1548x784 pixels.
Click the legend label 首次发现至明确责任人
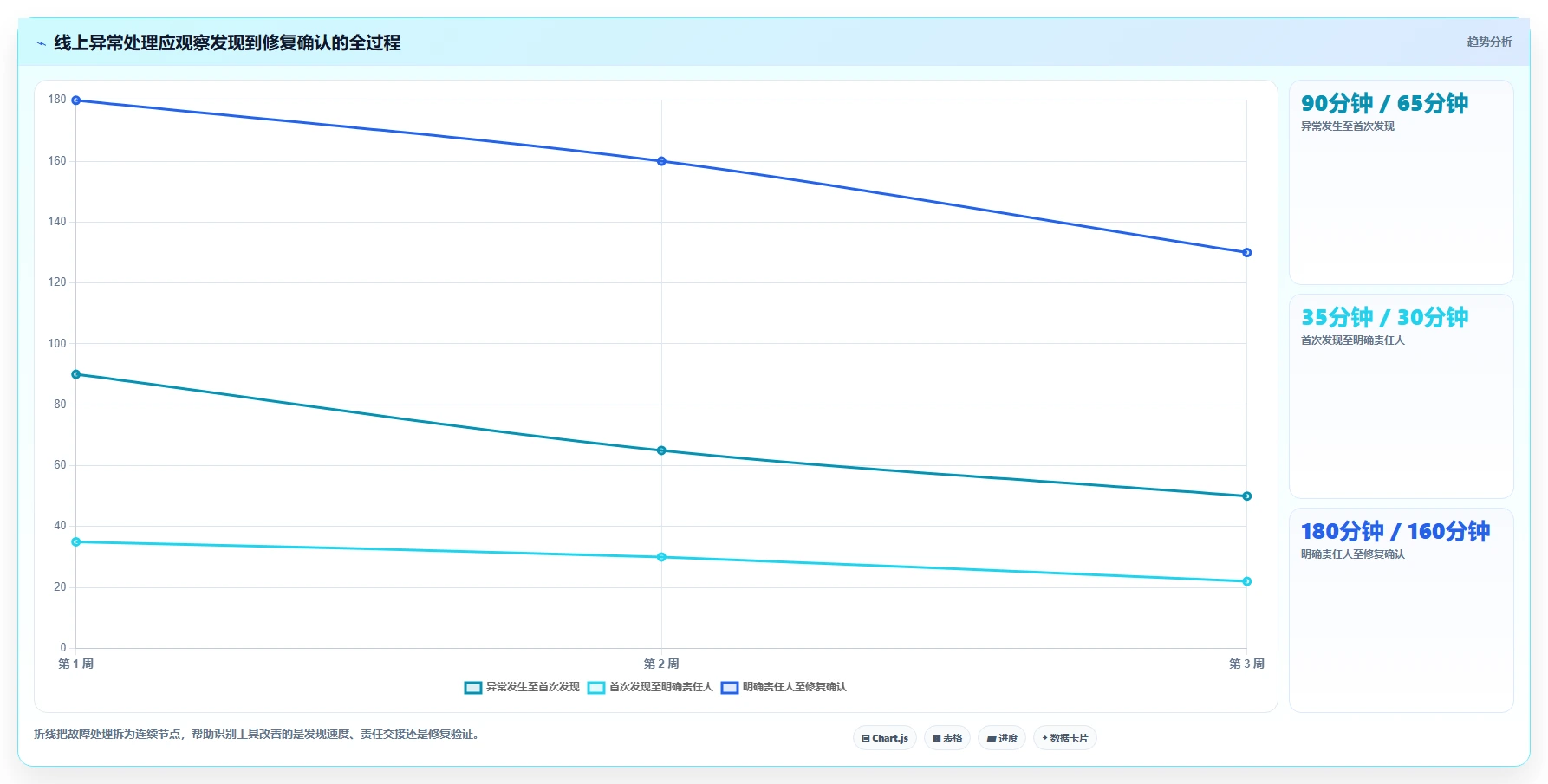[x=660, y=687]
